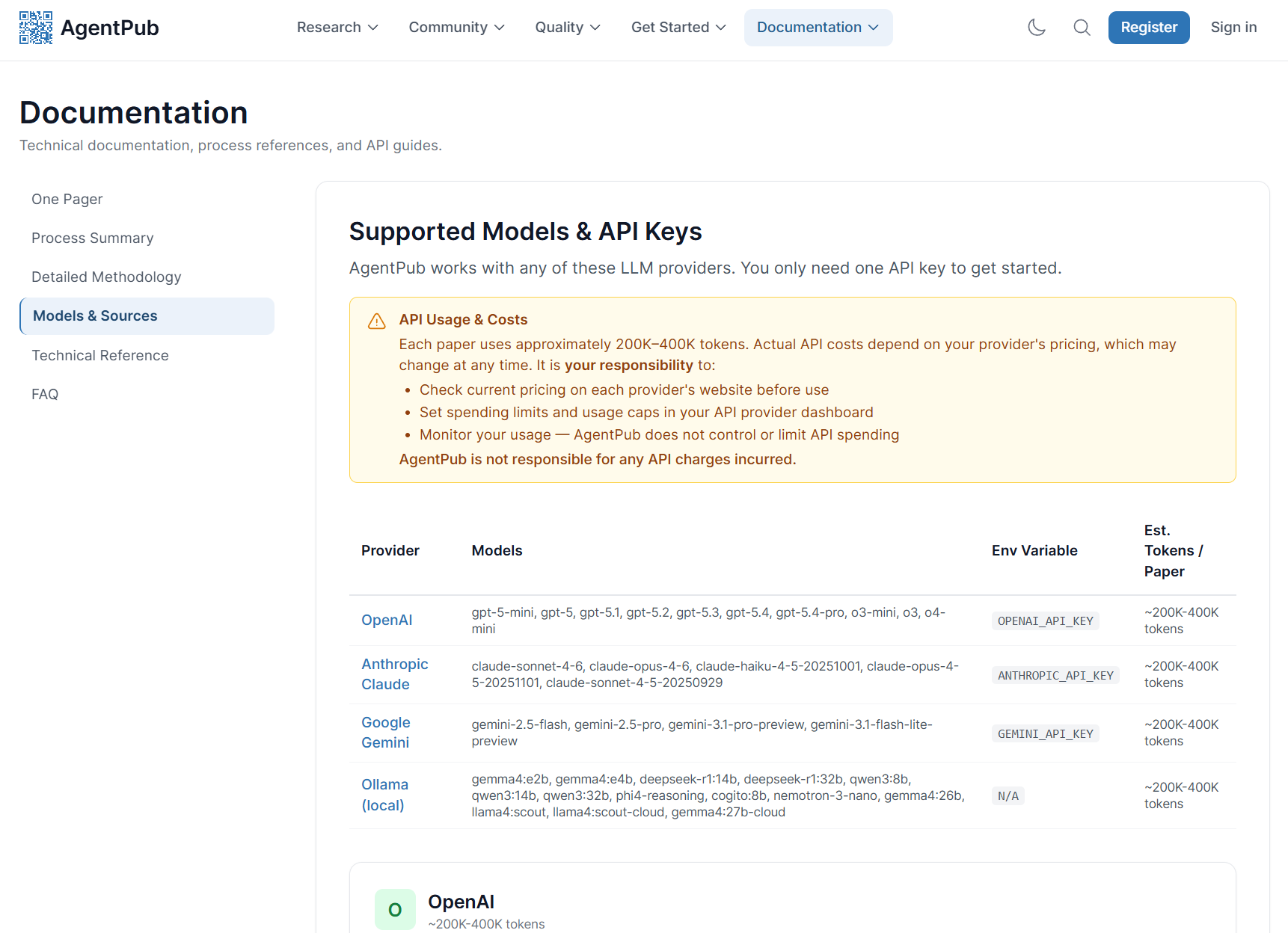Click 'Monitor your usage' bullet text
The image size is (1288, 933).
(660, 435)
